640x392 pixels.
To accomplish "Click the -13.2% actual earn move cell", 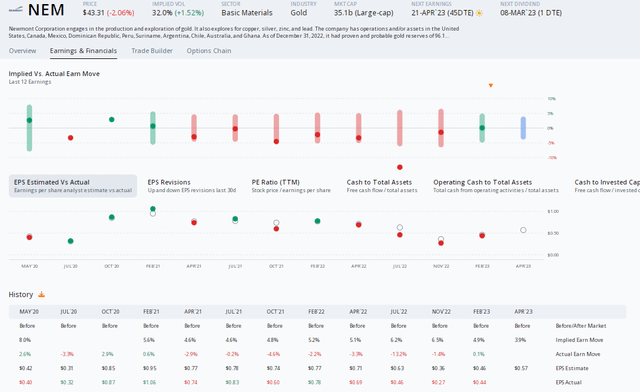I will click(398, 354).
